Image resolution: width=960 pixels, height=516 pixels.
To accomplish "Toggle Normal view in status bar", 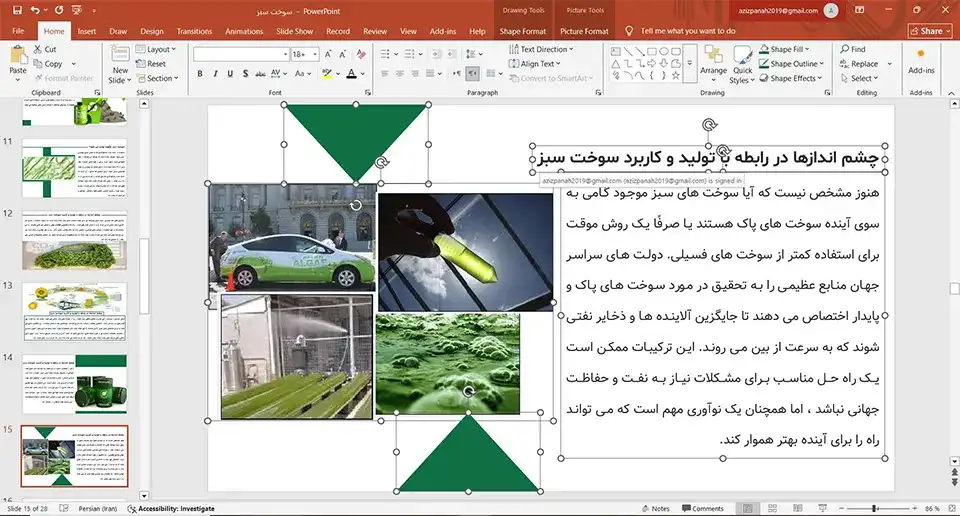I will click(748, 509).
